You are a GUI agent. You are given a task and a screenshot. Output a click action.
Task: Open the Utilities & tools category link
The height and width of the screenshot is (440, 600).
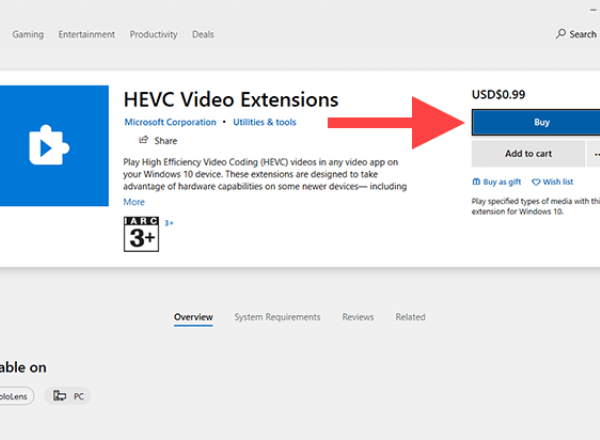[265, 122]
